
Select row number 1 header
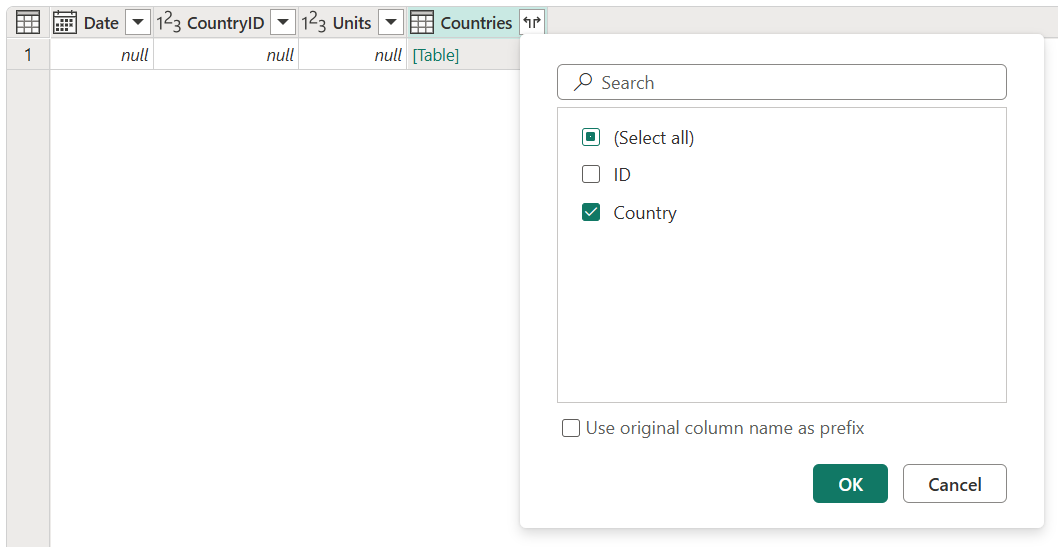tap(28, 55)
